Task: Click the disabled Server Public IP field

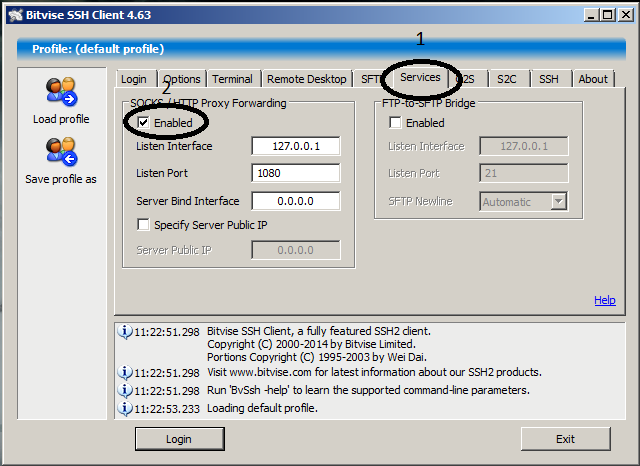Action: [296, 250]
